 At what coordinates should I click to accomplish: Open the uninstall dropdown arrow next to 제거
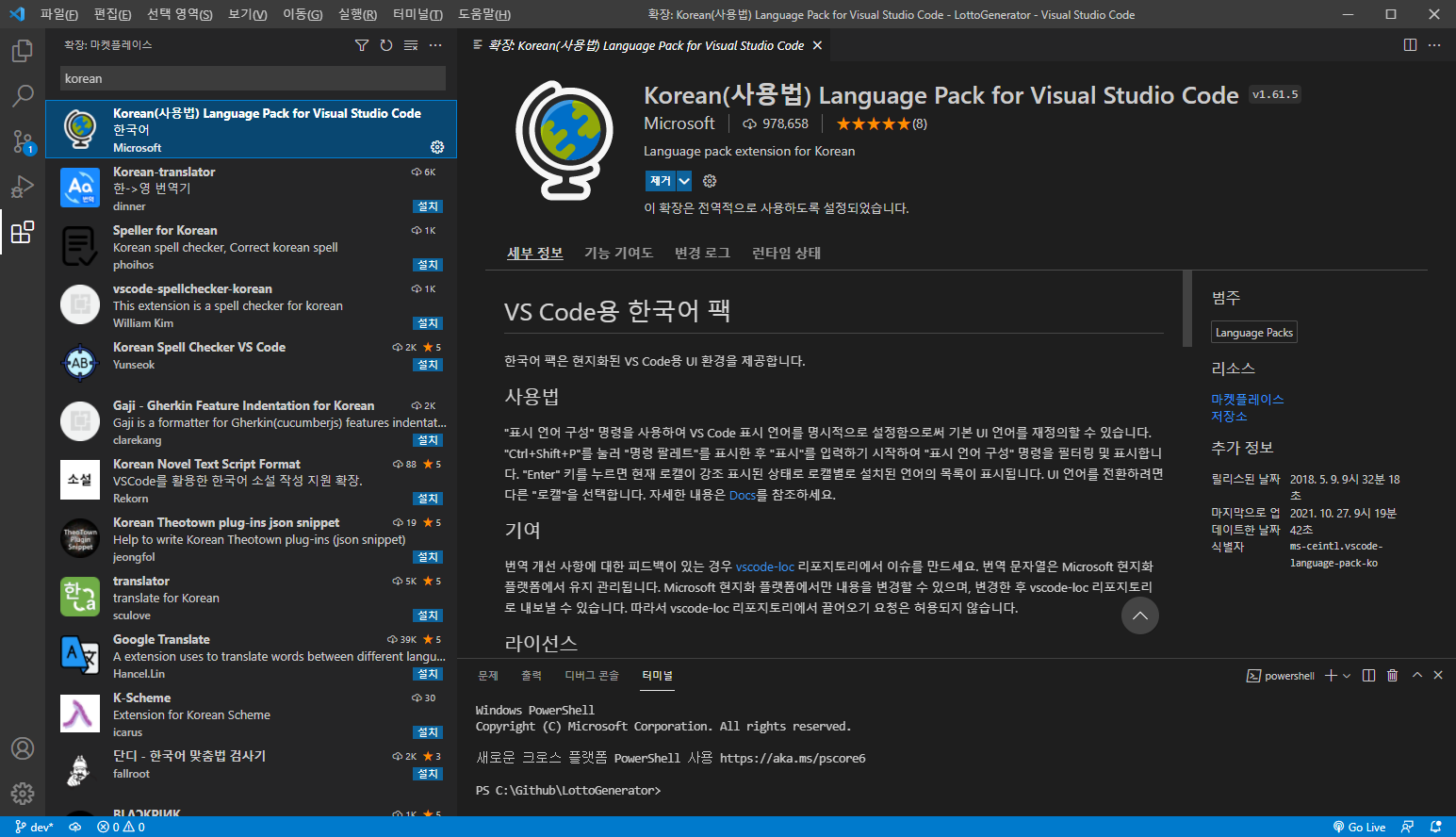[x=684, y=181]
